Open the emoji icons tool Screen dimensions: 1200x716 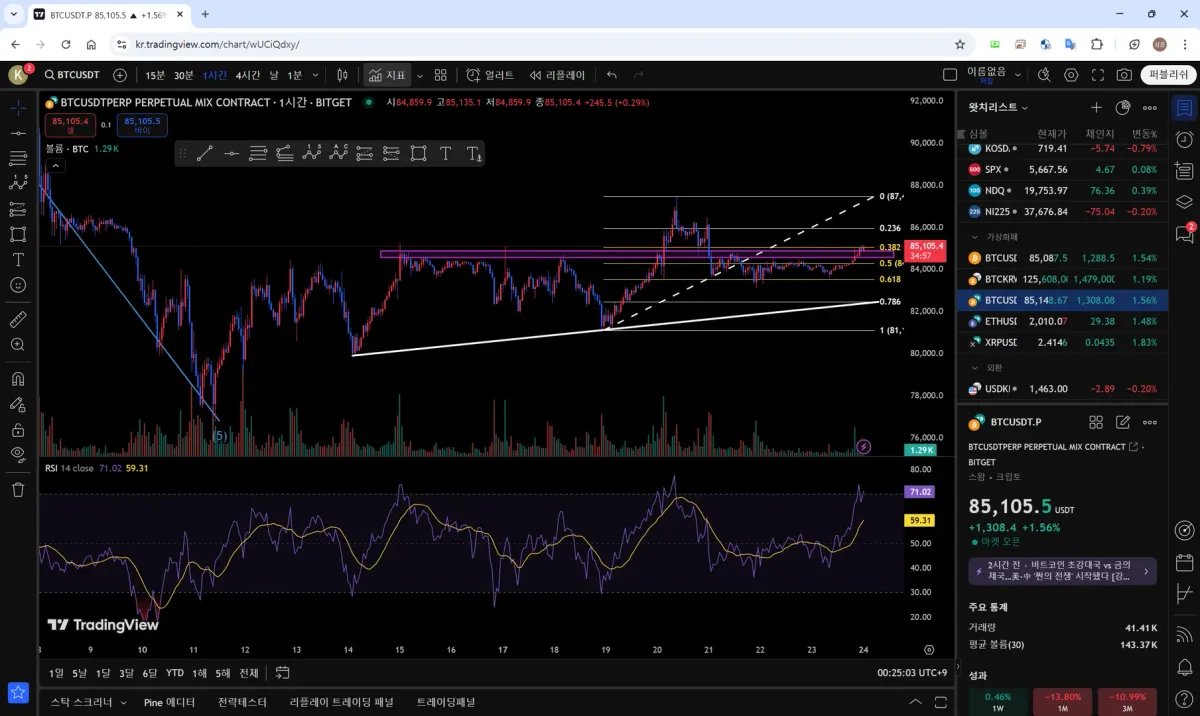pos(18,285)
